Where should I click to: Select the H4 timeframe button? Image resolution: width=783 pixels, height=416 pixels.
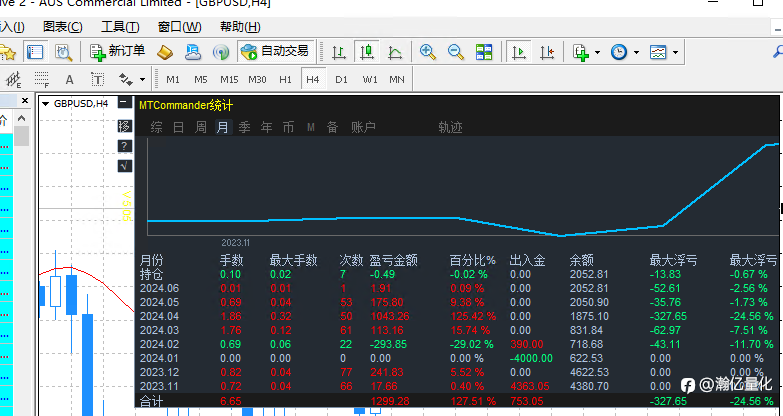313,79
